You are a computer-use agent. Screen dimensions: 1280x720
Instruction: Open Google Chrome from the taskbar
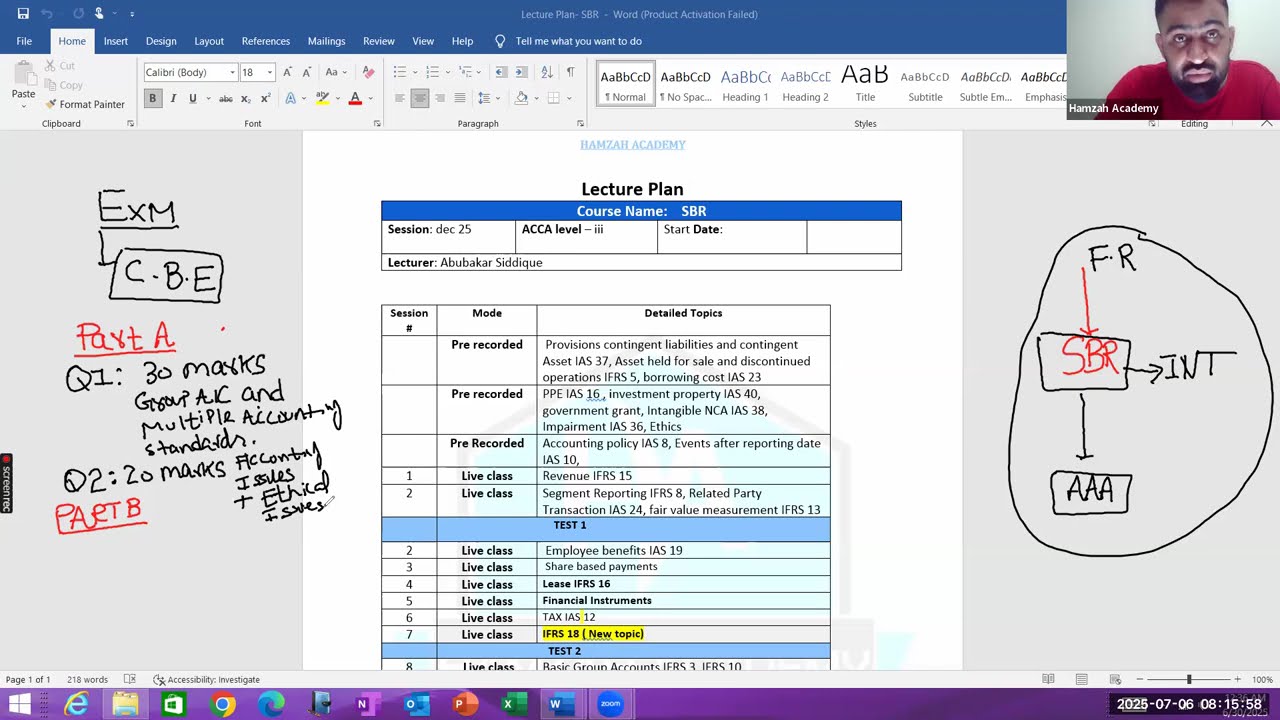pyautogui.click(x=223, y=704)
